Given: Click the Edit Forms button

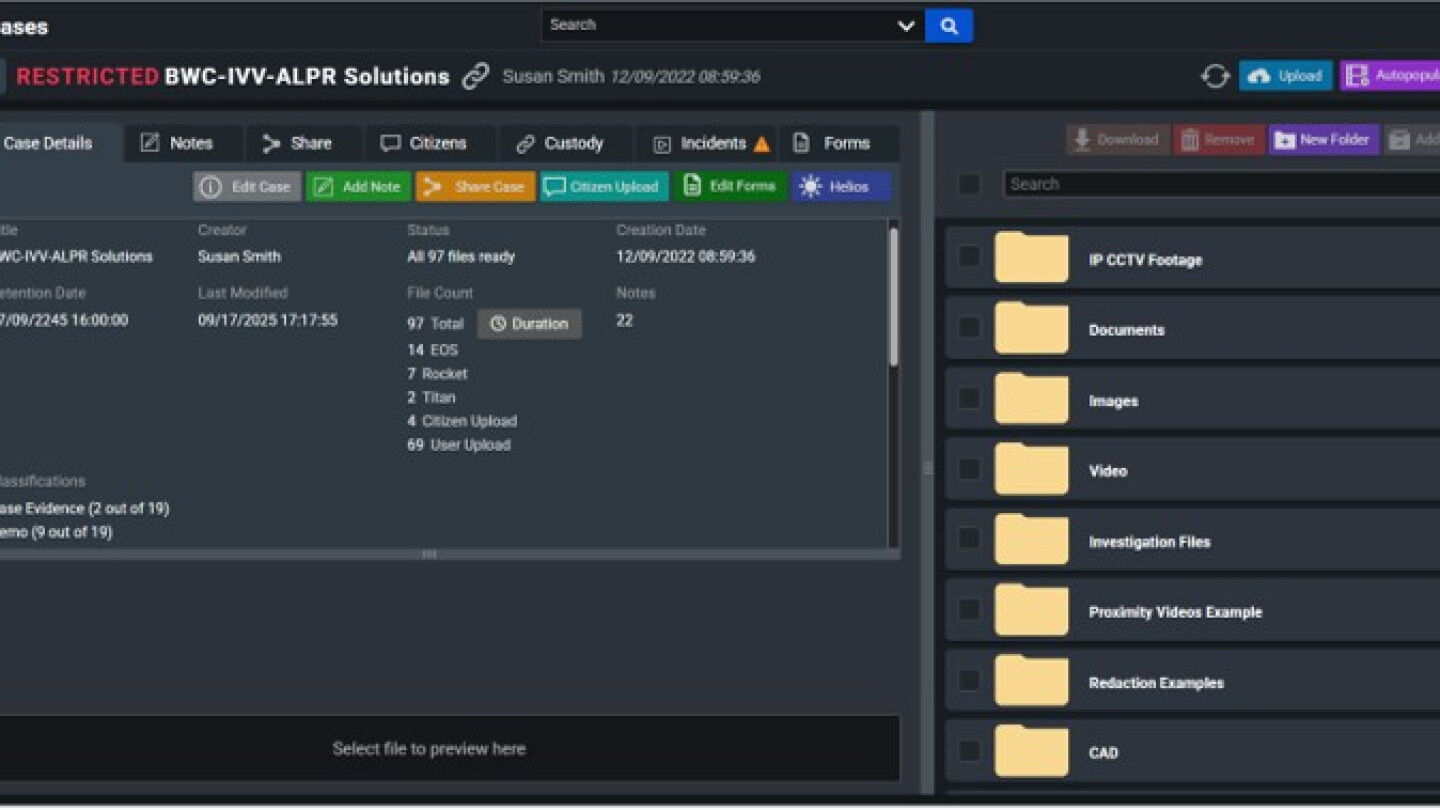Looking at the screenshot, I should click(730, 187).
